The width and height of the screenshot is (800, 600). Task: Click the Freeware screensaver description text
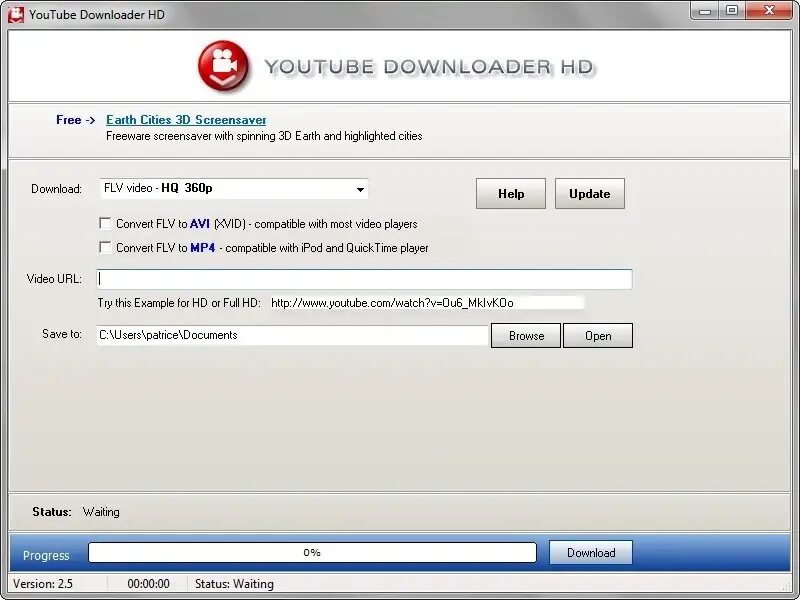click(264, 136)
